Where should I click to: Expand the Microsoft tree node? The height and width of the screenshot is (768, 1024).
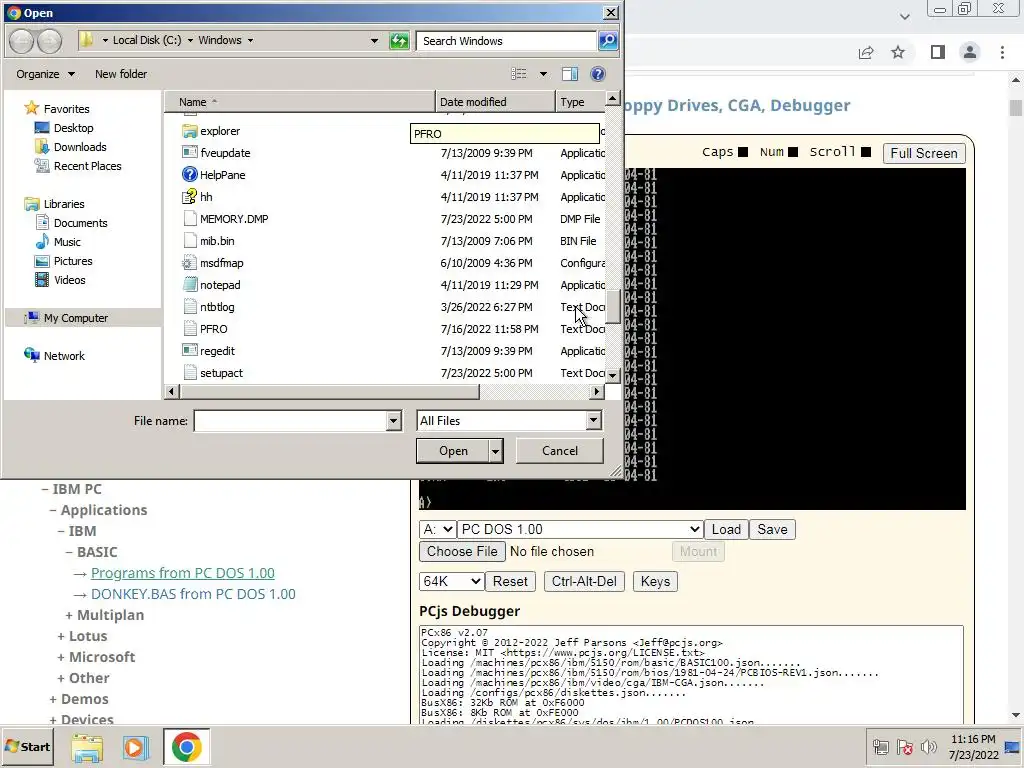pyautogui.click(x=61, y=657)
